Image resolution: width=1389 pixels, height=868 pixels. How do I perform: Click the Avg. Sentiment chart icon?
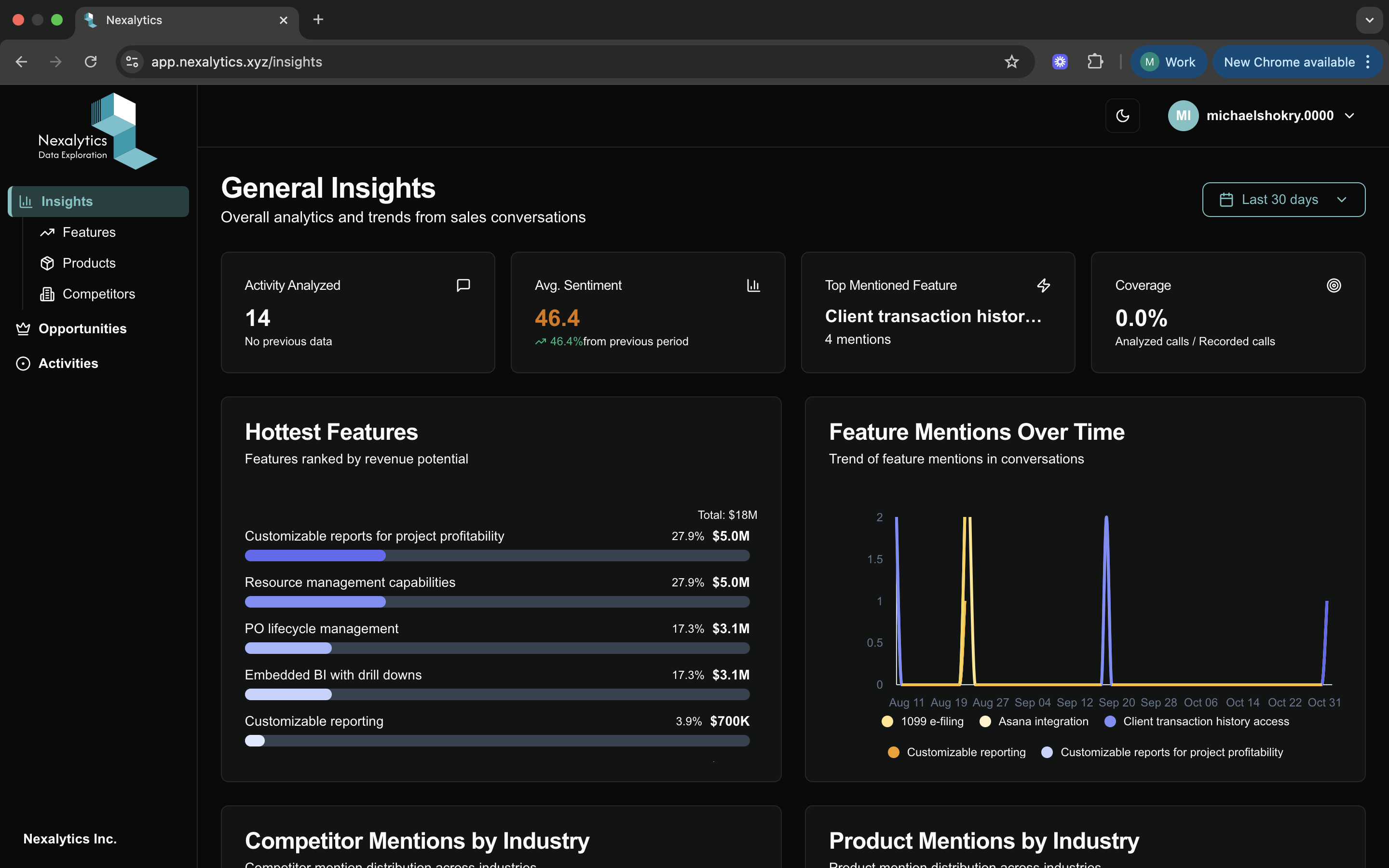(753, 285)
